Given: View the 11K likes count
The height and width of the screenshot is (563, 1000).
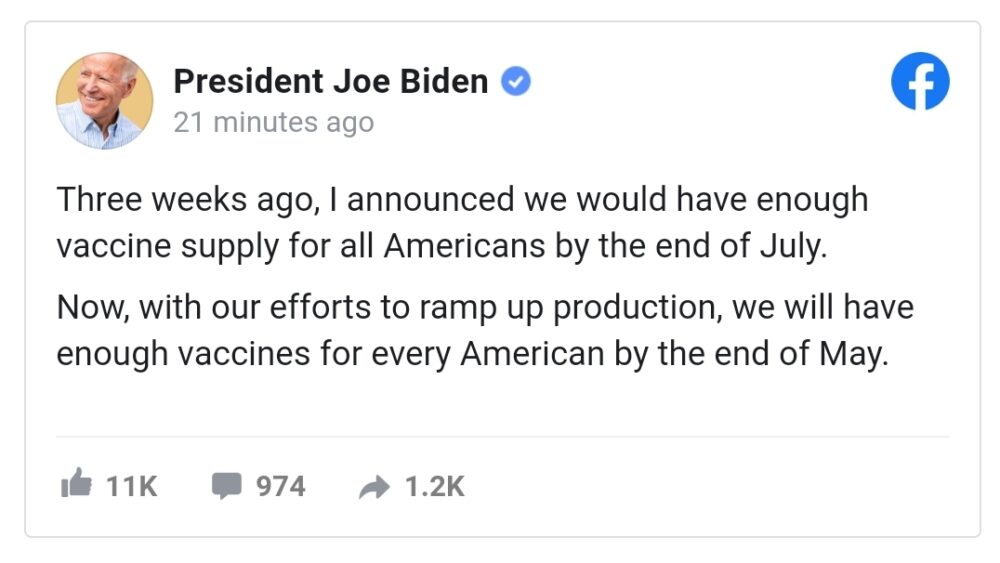Looking at the screenshot, I should pyautogui.click(x=131, y=486).
